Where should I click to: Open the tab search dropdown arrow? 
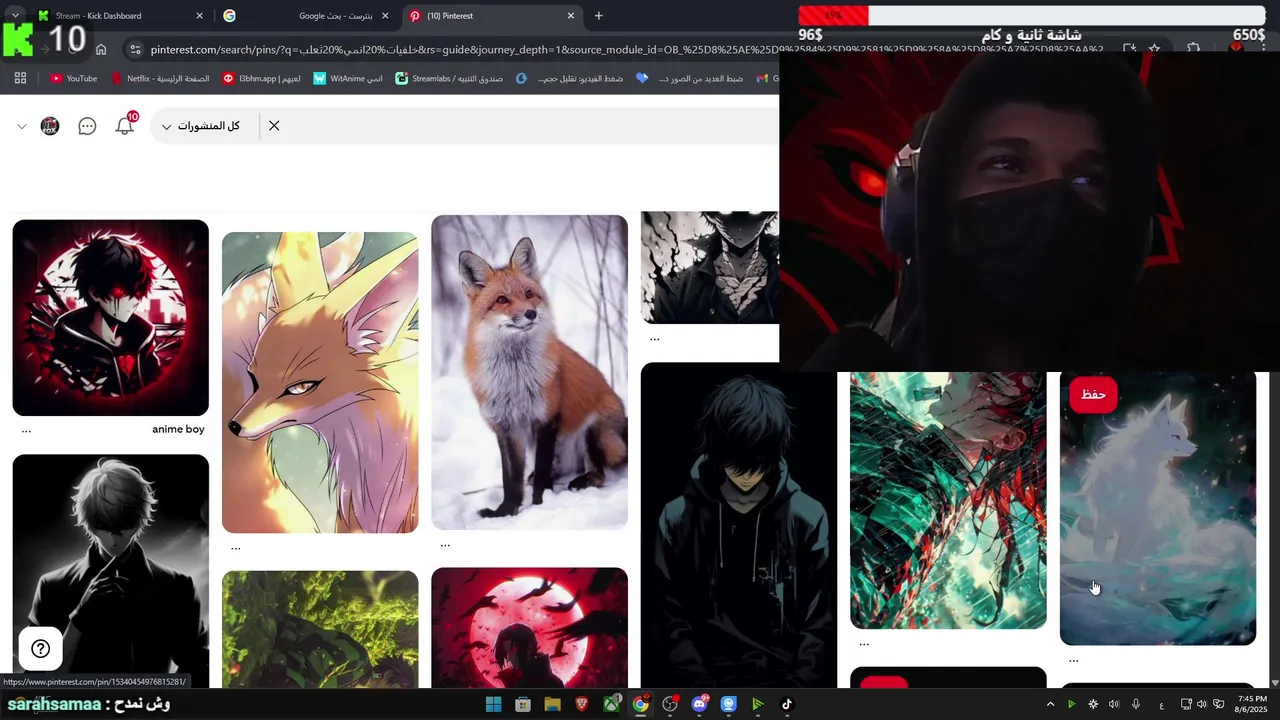(15, 16)
